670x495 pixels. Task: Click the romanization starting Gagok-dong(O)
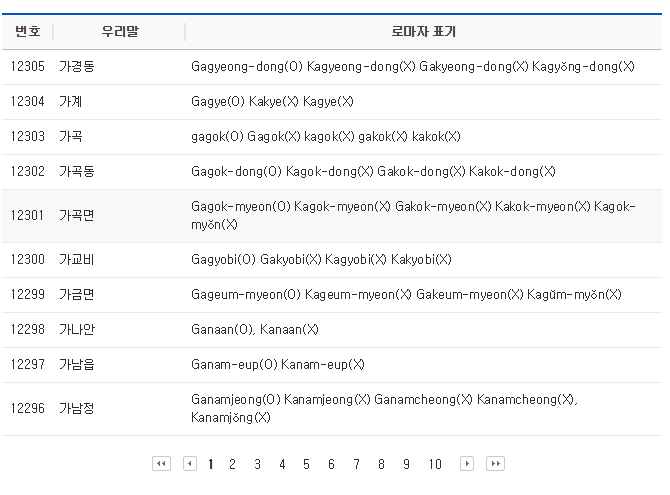373,172
